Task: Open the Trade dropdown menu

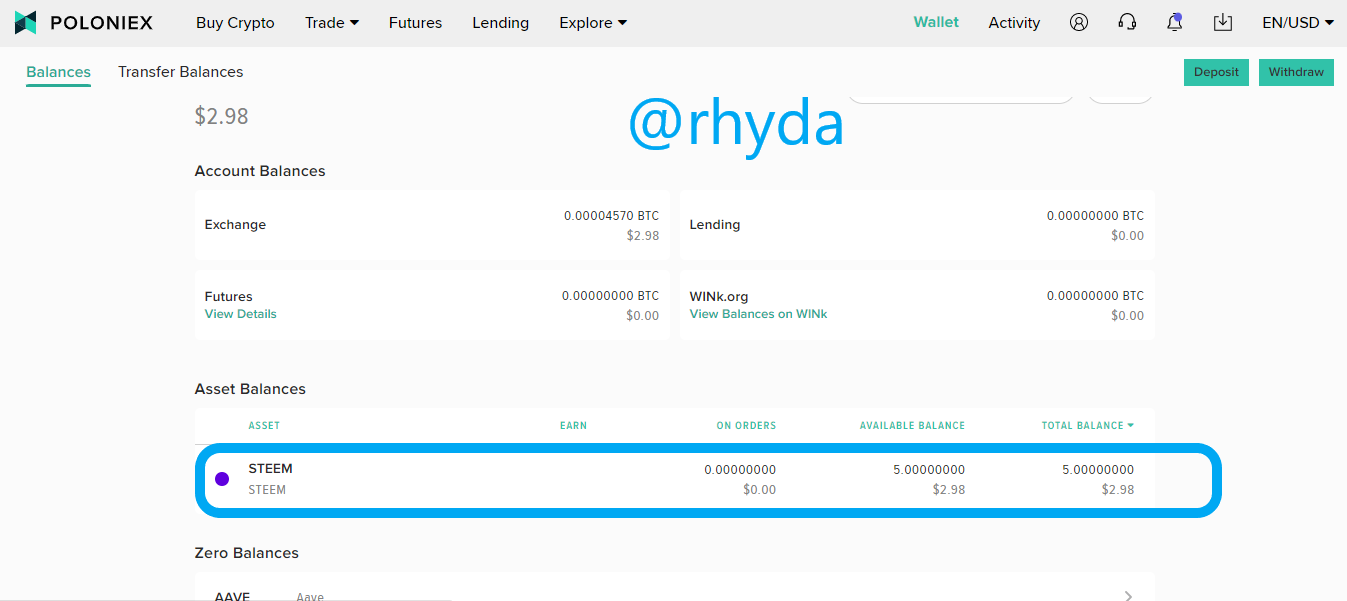Action: point(332,22)
